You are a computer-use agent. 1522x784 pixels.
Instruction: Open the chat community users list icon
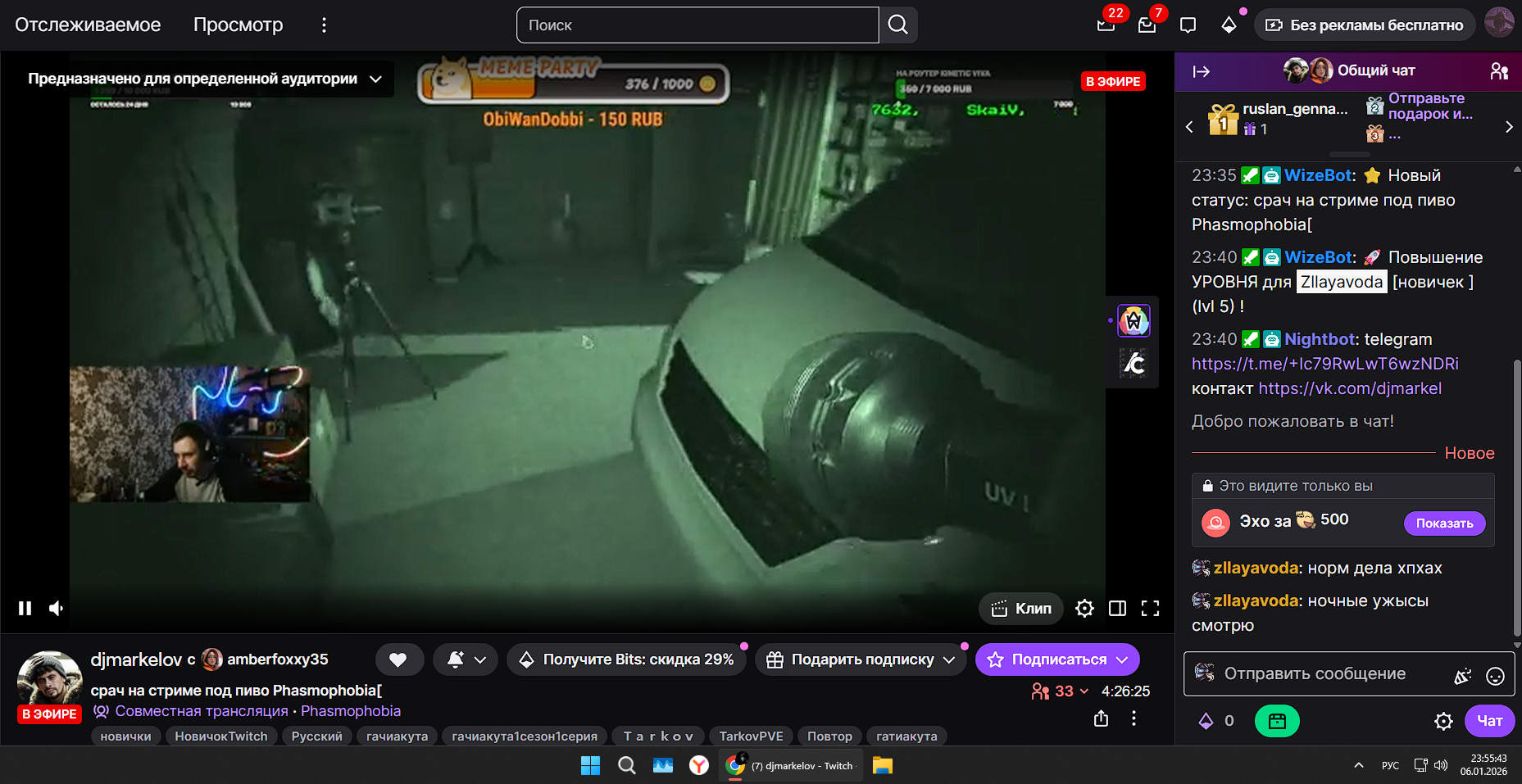click(x=1499, y=71)
